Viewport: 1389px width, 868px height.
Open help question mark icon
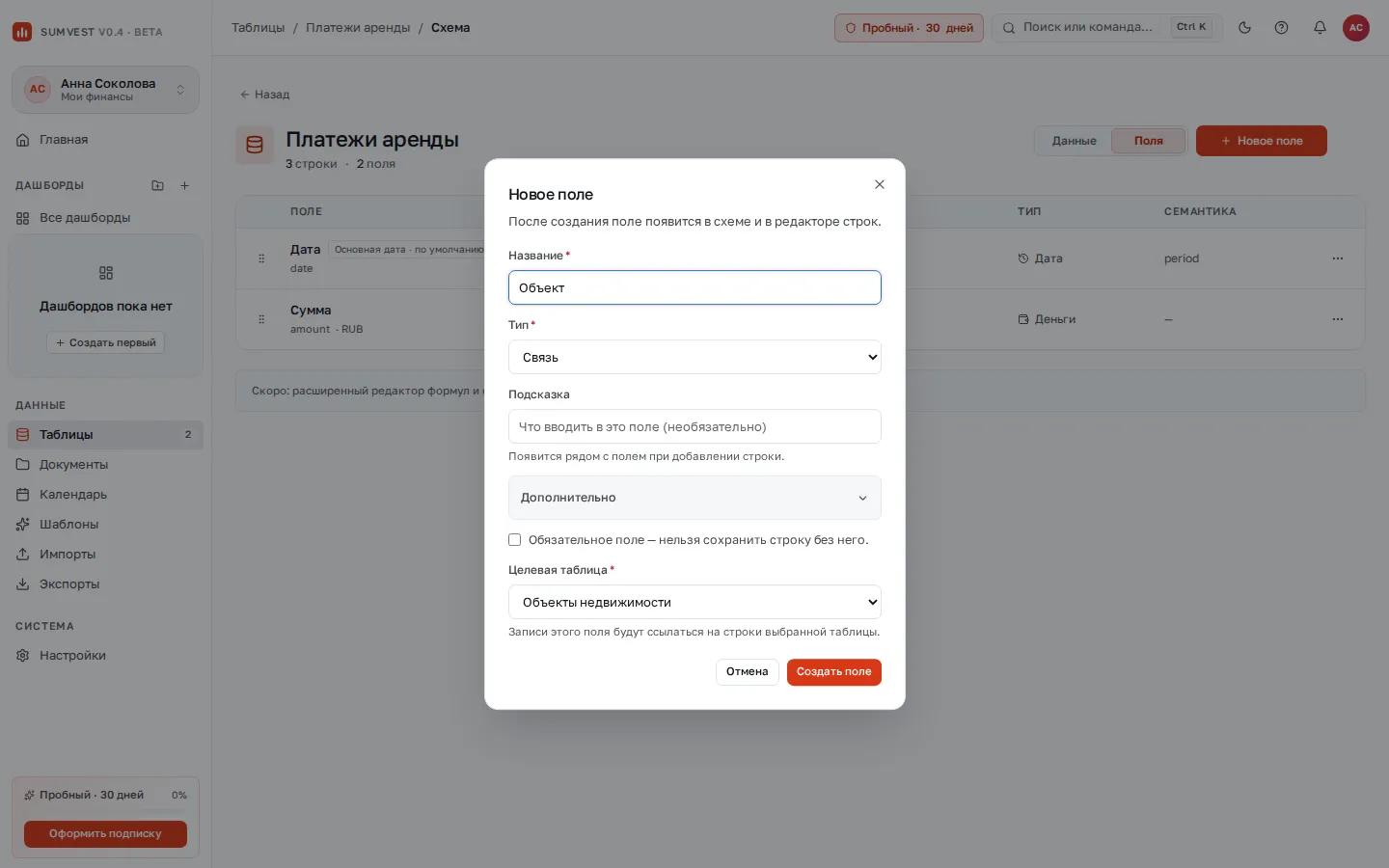(1281, 28)
